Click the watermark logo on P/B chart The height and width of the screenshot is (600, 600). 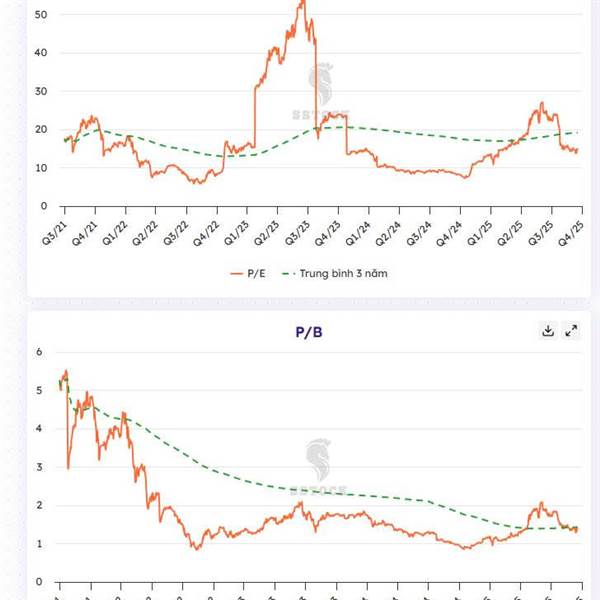point(318,462)
